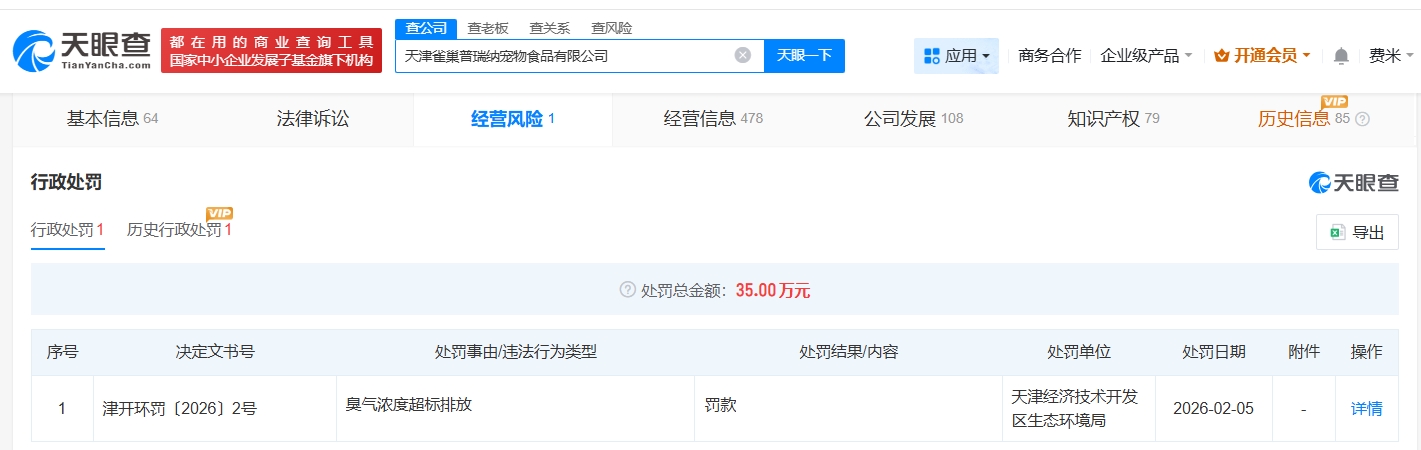Image resolution: width=1421 pixels, height=450 pixels.
Task: Open the 开通会员 membership dropdown
Action: click(1261, 56)
